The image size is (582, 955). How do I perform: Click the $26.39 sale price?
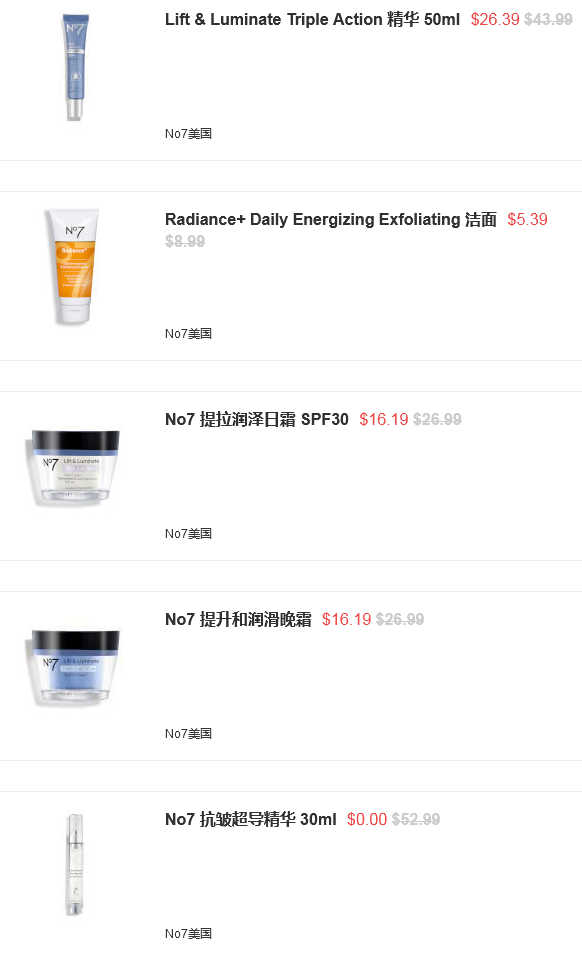495,19
